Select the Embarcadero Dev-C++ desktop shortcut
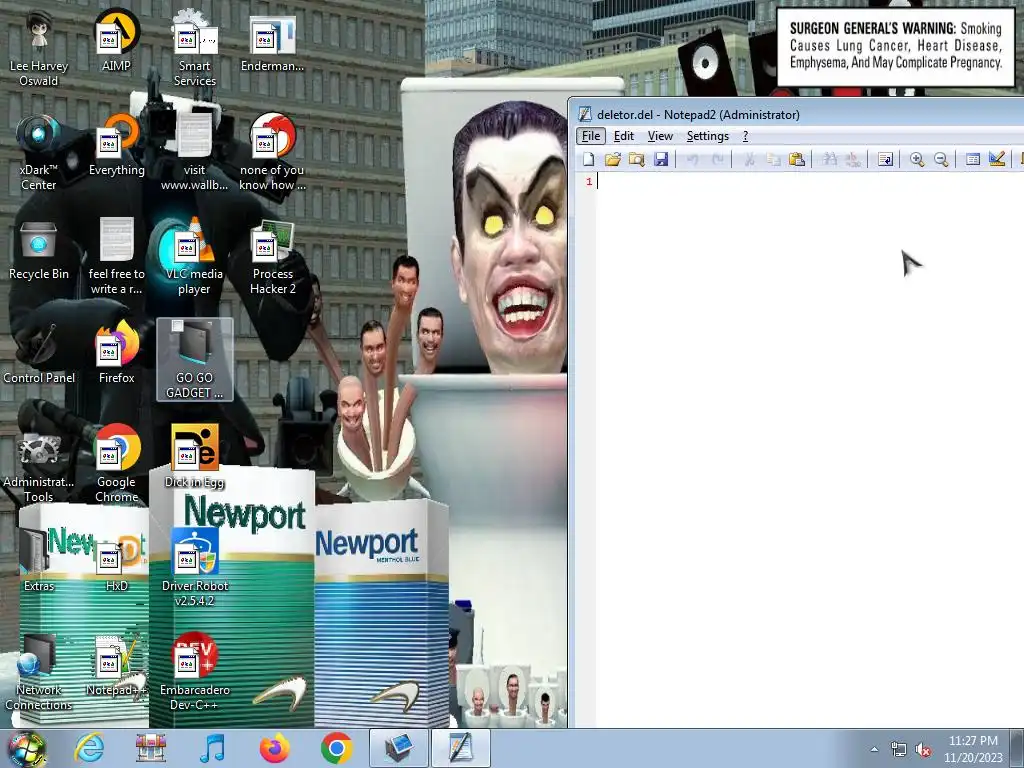 [x=195, y=671]
